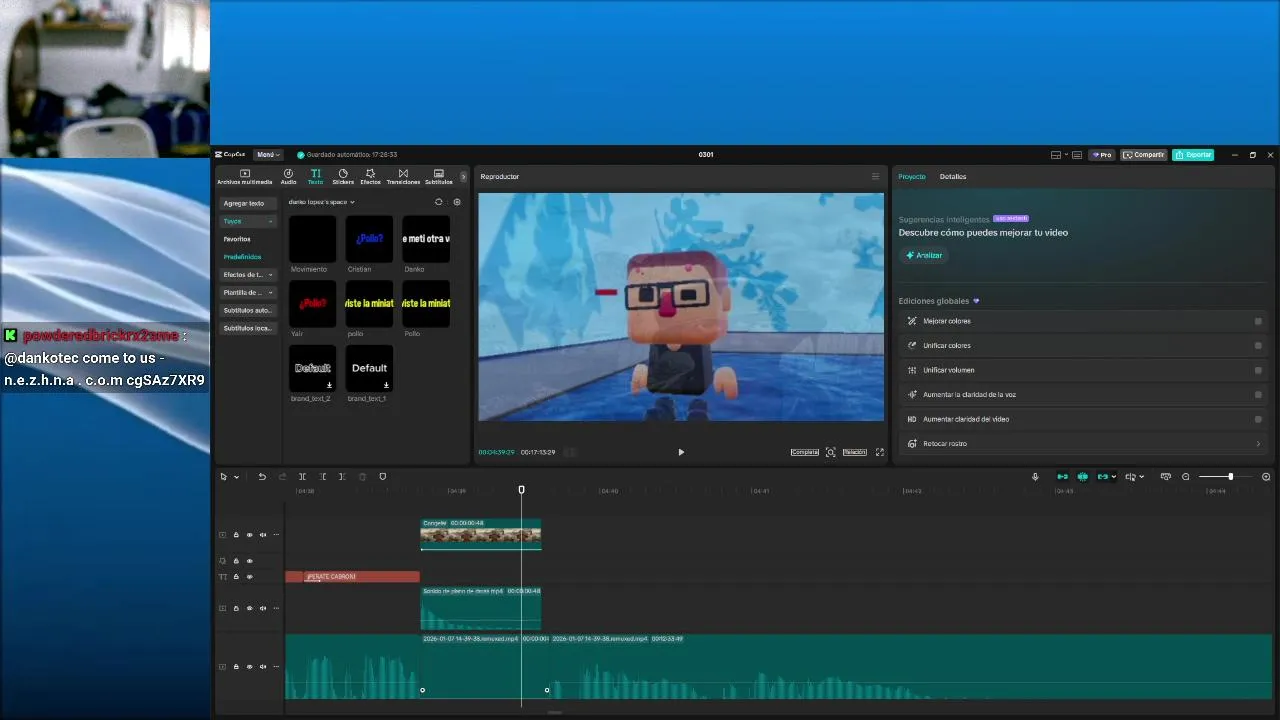The height and width of the screenshot is (720, 1280).
Task: Open danko lopez's space dropdown
Action: pos(322,202)
